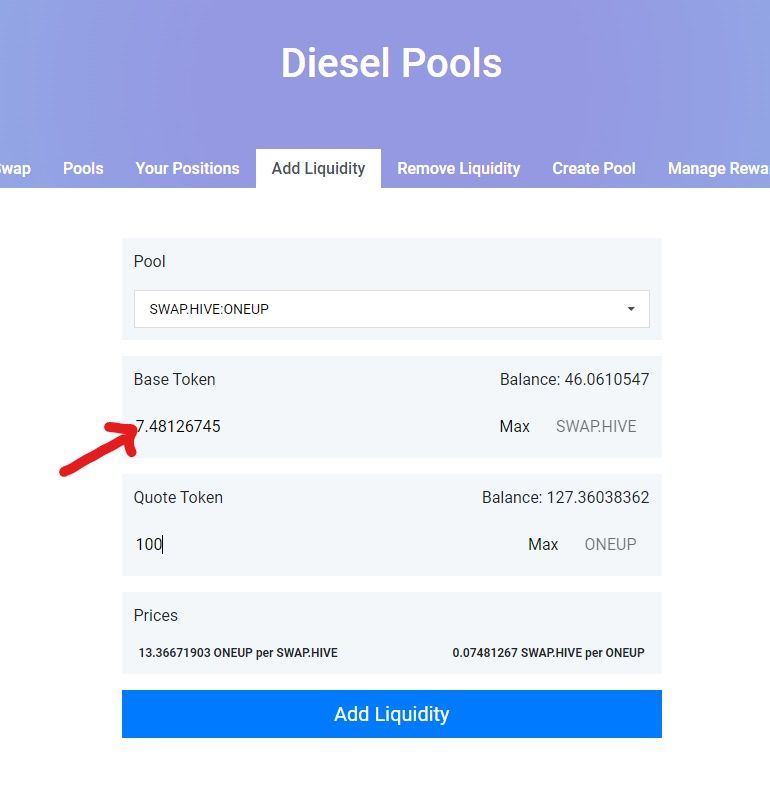Click the Diesel Pools heading
770x808 pixels.
391,63
